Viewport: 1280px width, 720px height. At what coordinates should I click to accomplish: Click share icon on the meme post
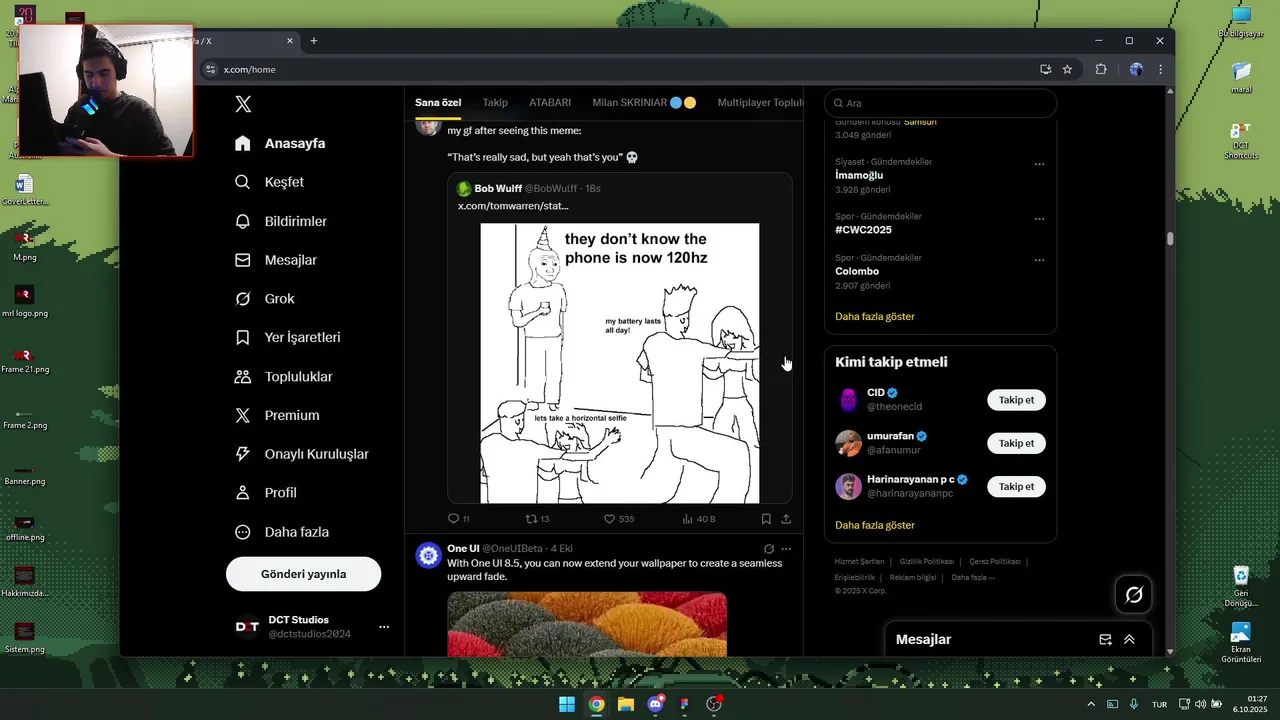tap(786, 519)
